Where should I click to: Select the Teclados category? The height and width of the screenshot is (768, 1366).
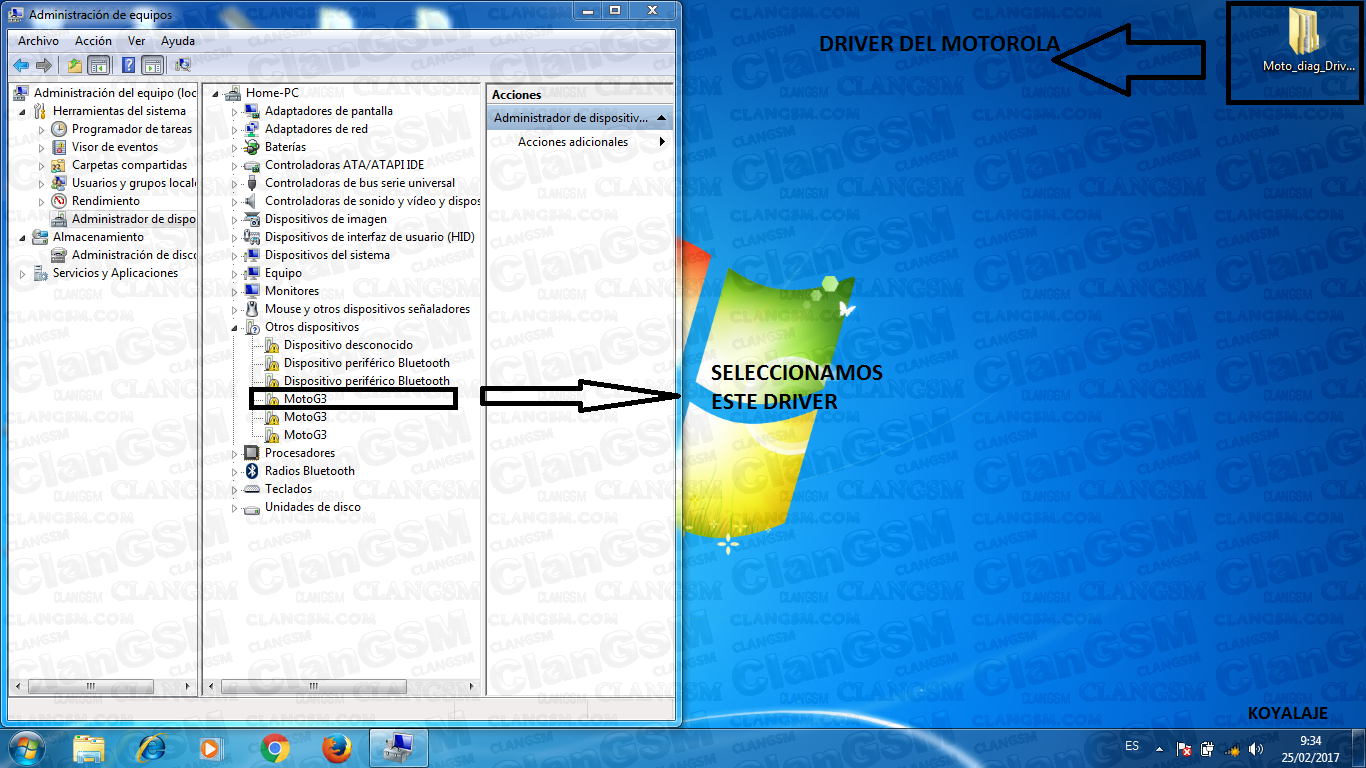pos(288,489)
